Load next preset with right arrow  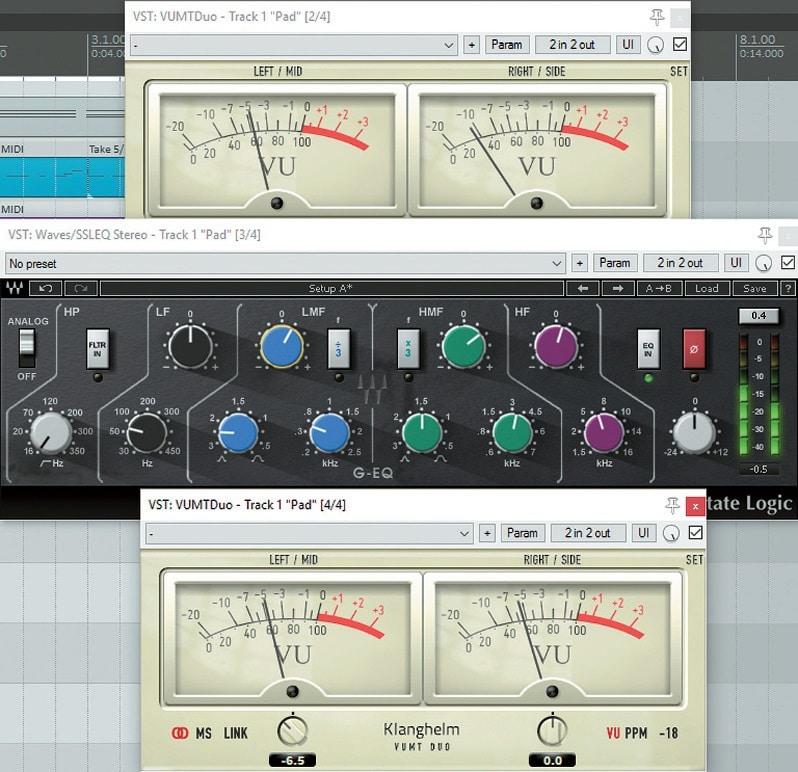coord(618,289)
